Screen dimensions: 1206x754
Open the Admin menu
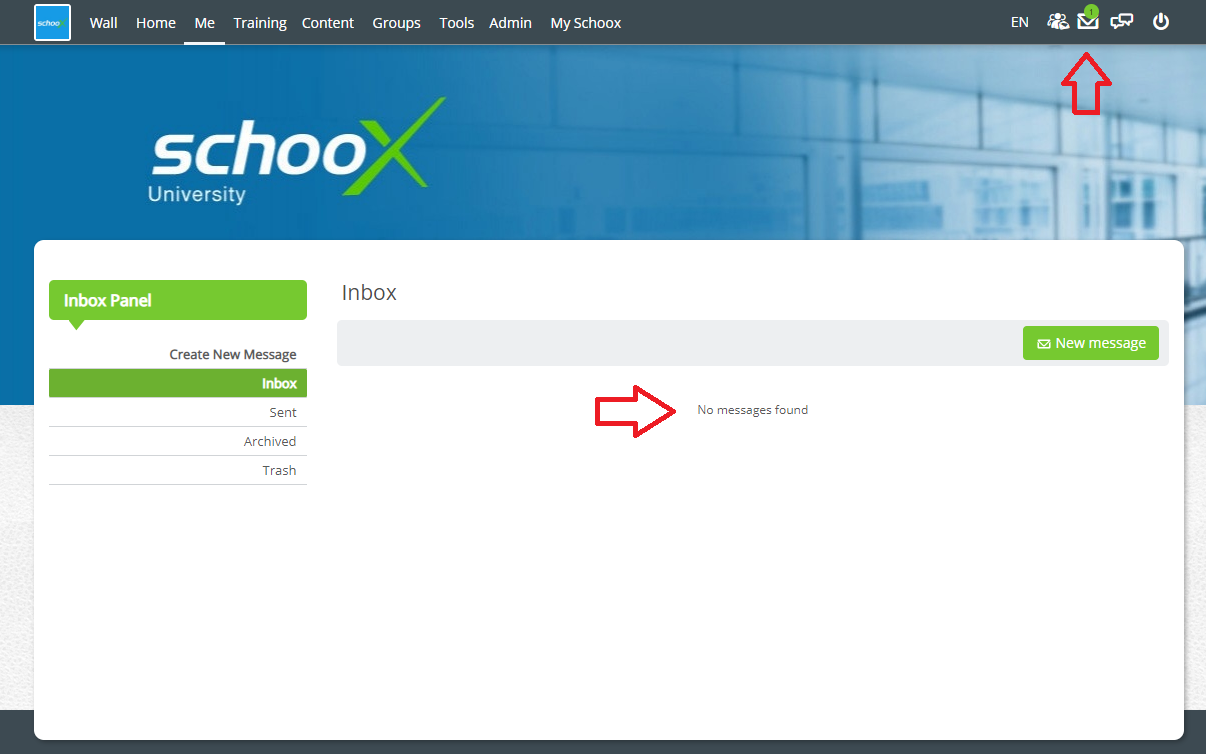pos(511,22)
